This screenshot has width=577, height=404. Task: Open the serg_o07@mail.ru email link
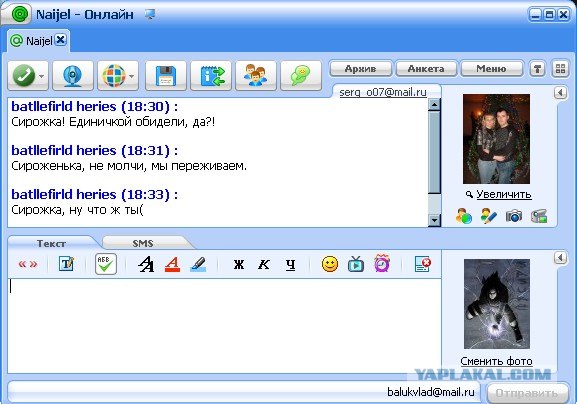(383, 92)
